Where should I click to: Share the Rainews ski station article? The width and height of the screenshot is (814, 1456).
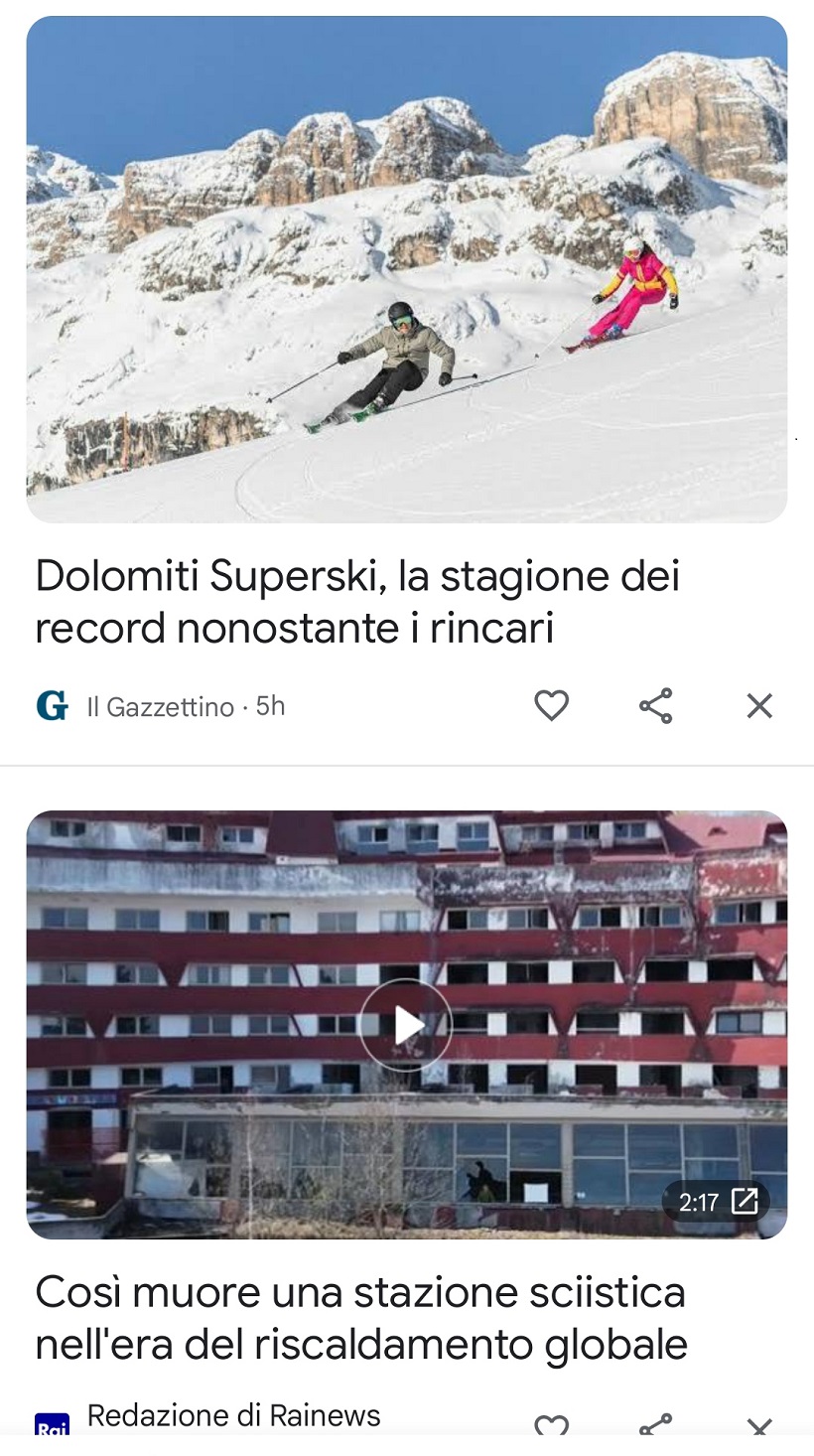coord(655,1426)
